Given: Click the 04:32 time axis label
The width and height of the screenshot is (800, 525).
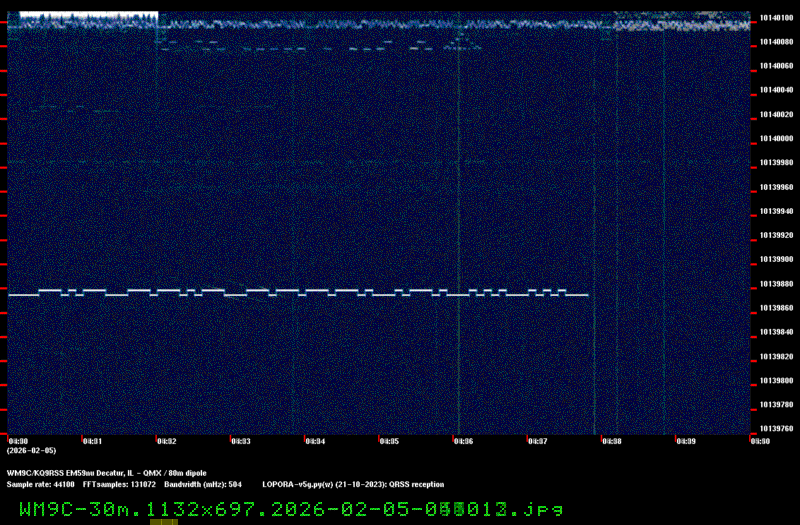Looking at the screenshot, I should point(166,440).
